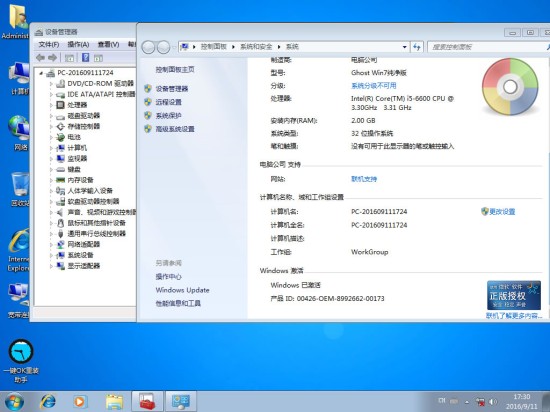The height and width of the screenshot is (412, 550).
Task: Select 网络适配器 category
Action: point(84,244)
